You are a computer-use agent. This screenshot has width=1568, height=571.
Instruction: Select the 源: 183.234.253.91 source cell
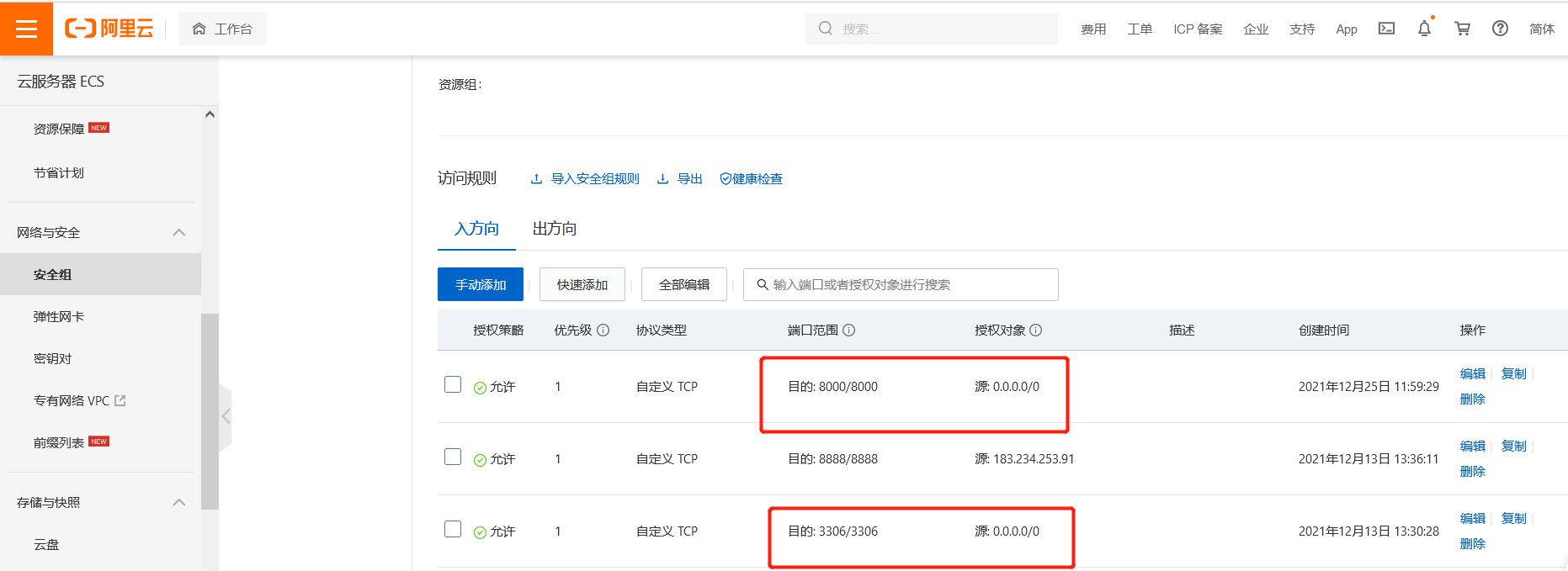tap(1024, 459)
